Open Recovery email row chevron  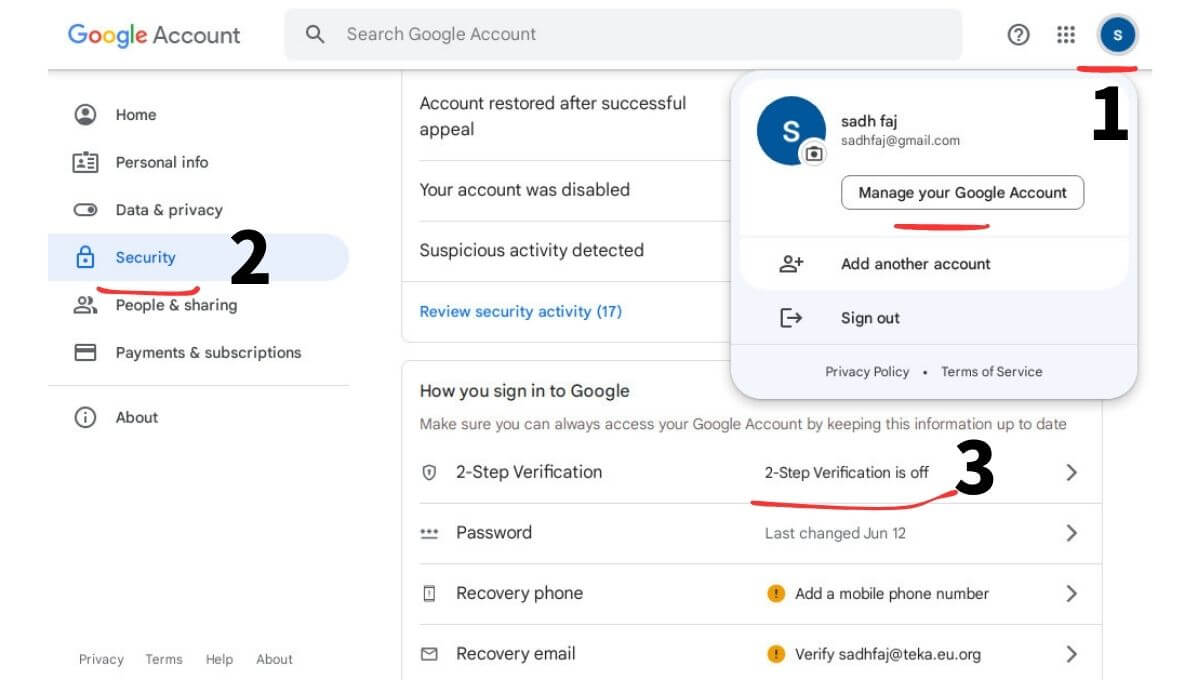point(1071,654)
